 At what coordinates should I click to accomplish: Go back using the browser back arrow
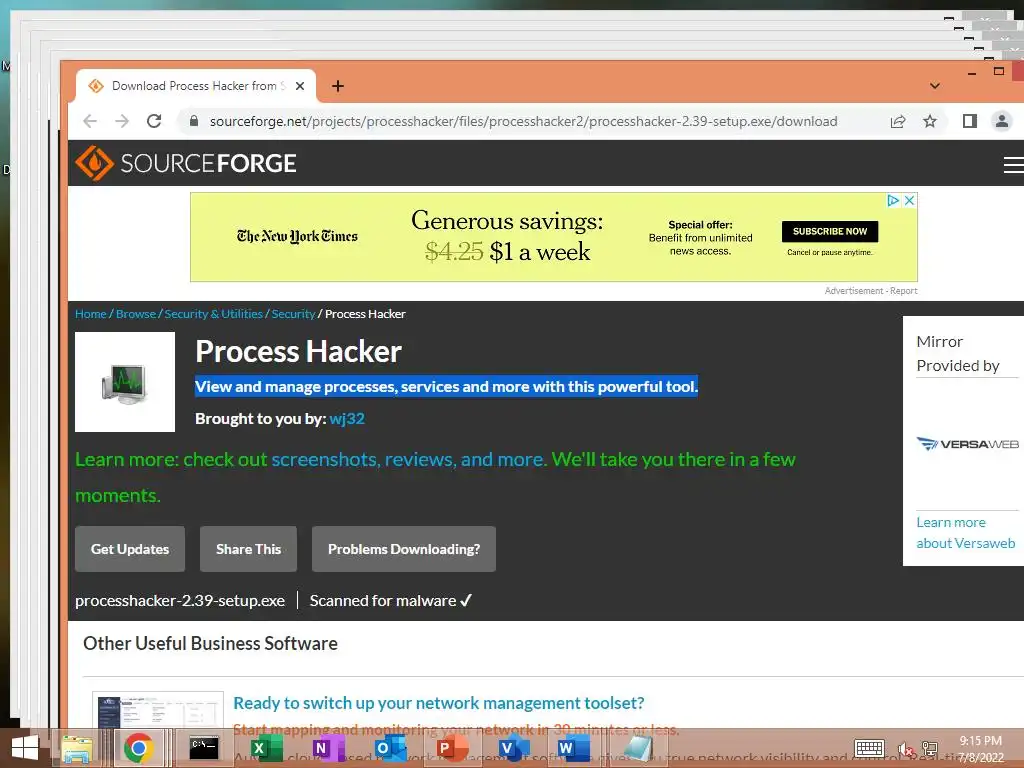tap(90, 121)
